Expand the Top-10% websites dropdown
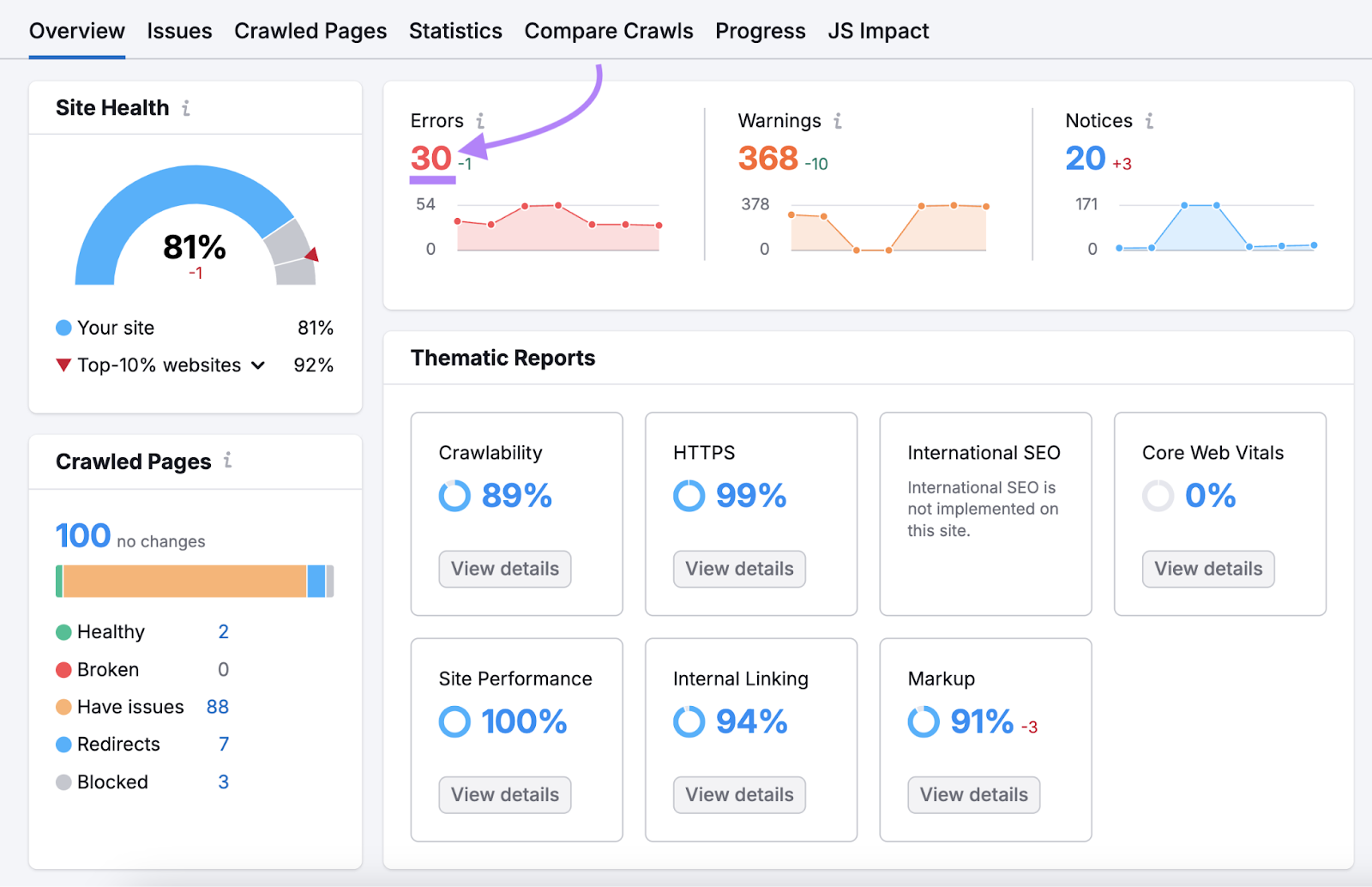This screenshot has height=887, width=1372. 257,365
